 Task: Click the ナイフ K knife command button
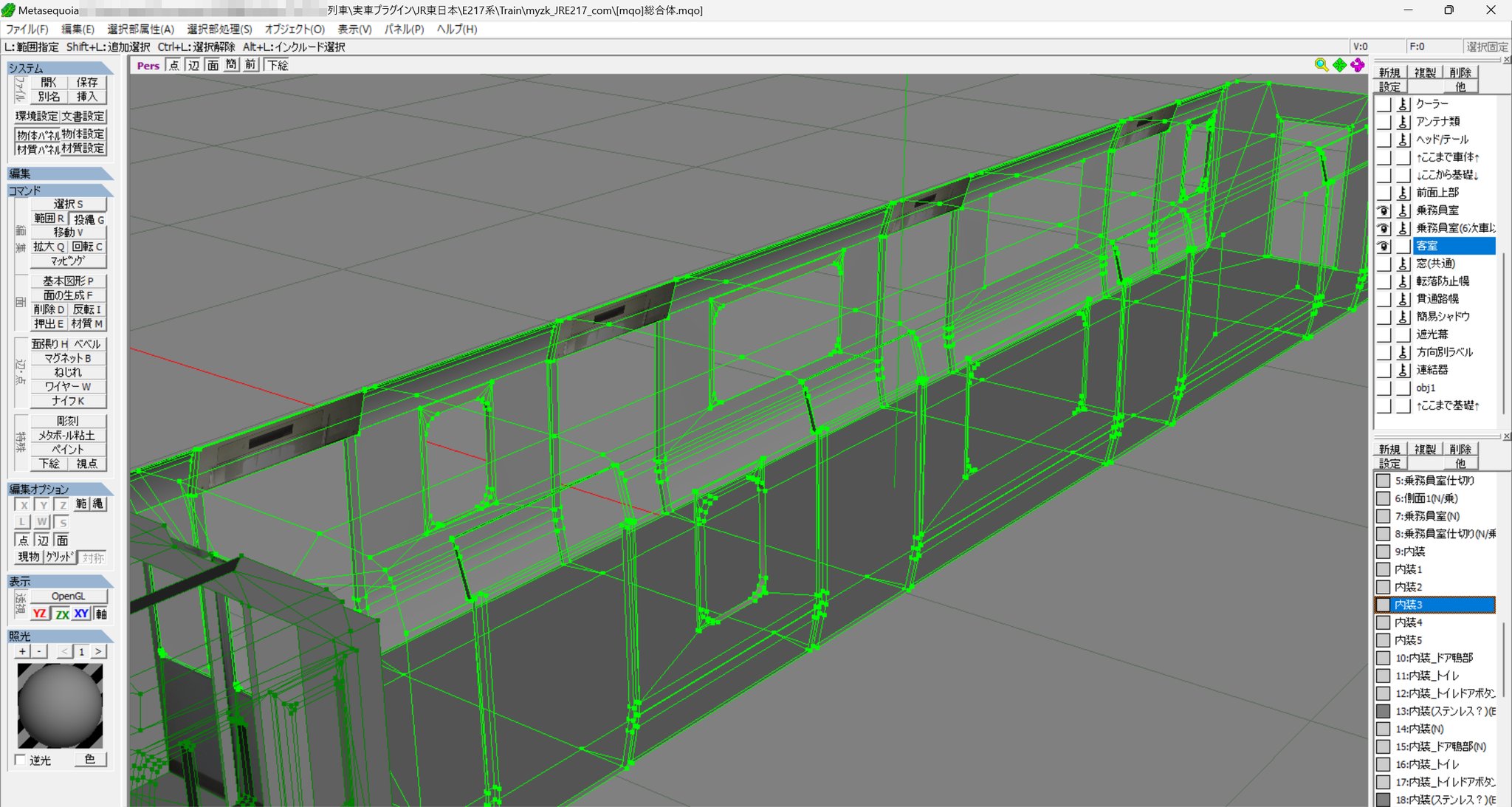[68, 401]
